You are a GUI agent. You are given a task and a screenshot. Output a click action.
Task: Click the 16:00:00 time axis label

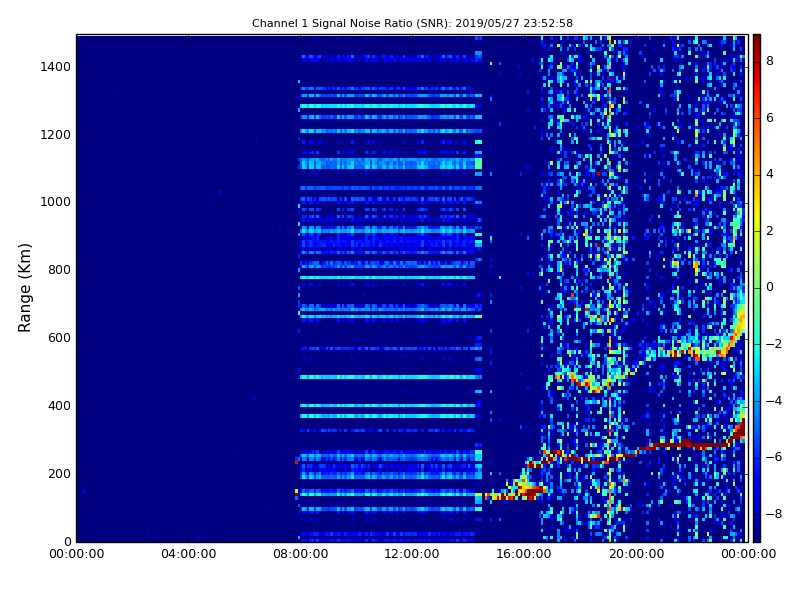(523, 554)
